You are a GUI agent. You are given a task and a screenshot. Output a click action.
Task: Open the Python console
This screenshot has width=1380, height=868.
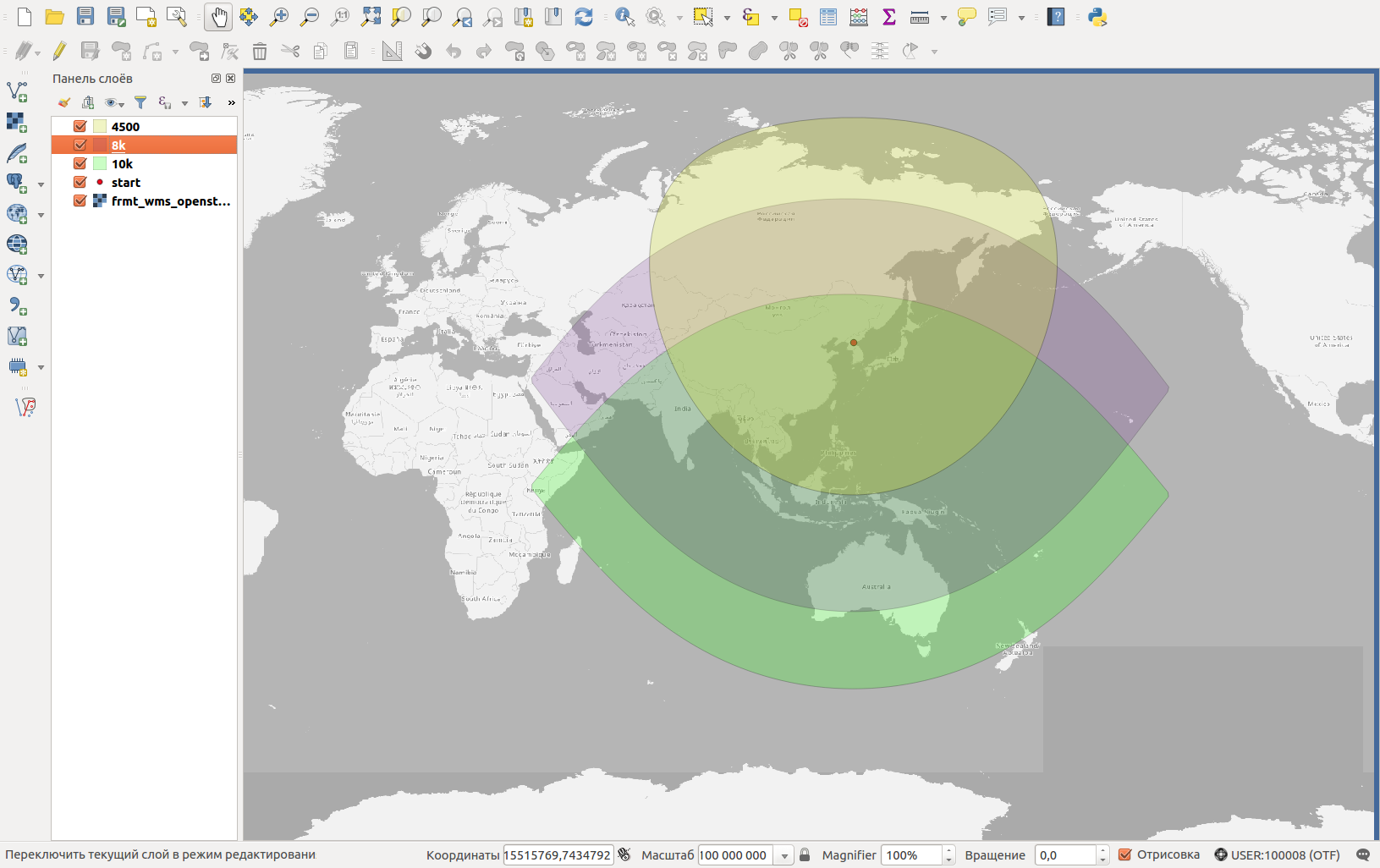[x=1097, y=17]
